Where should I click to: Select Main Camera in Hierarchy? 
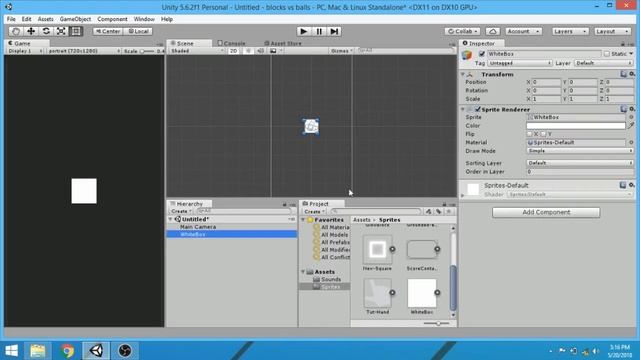tap(198, 227)
